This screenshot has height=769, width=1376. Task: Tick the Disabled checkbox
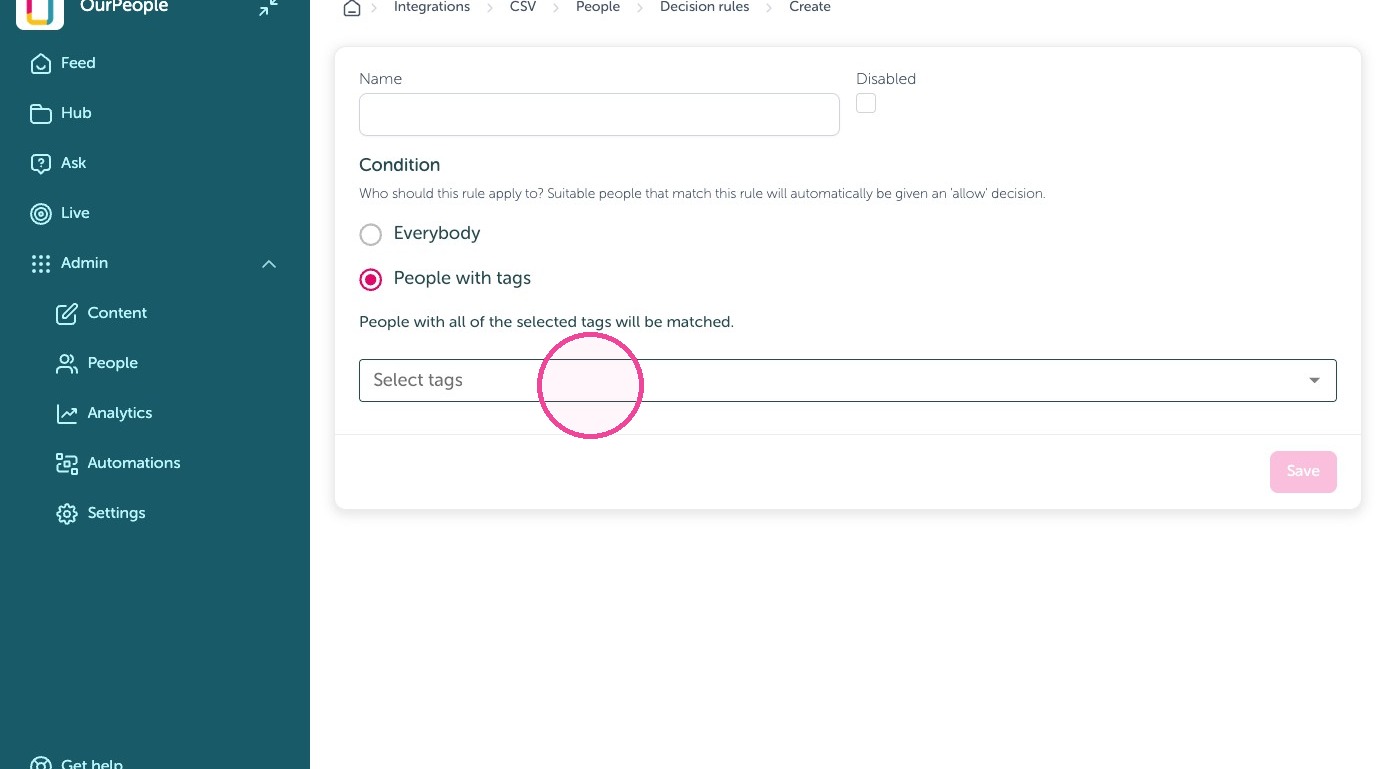(866, 103)
